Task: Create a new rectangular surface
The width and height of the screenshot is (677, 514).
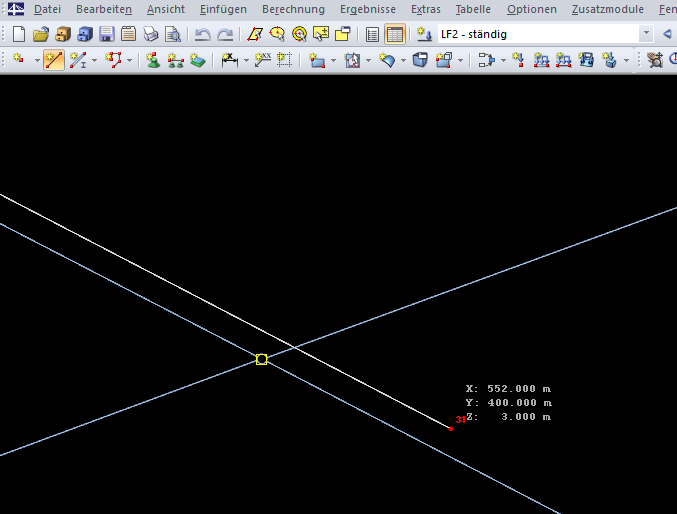Action: [317, 60]
